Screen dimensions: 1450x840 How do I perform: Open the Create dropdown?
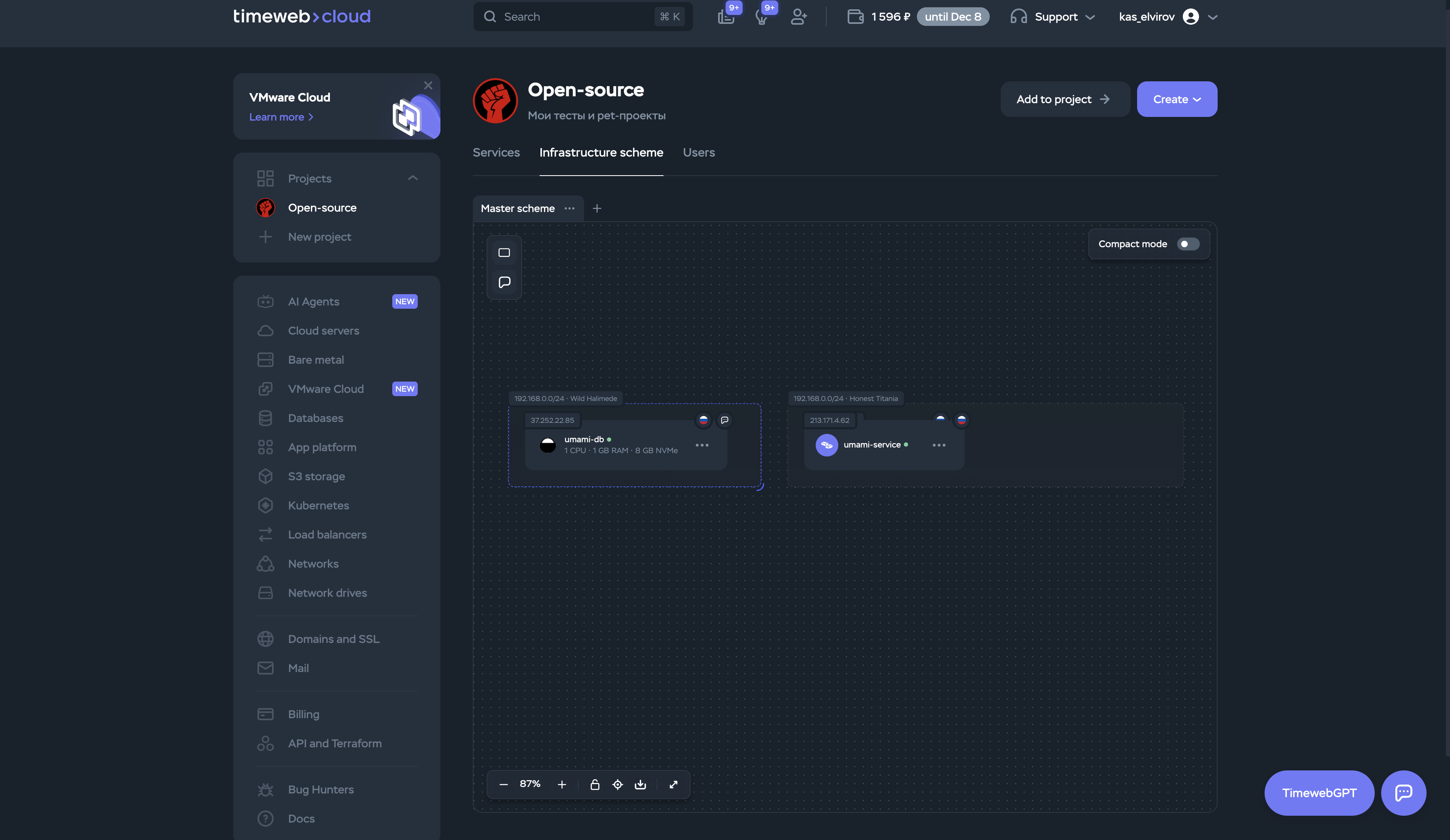(x=1176, y=99)
